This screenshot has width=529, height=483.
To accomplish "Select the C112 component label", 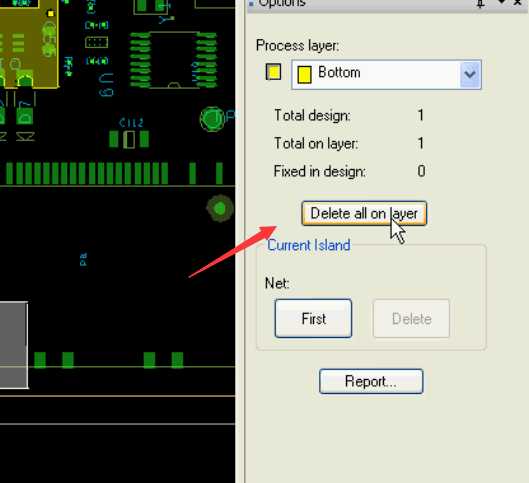I will point(131,123).
